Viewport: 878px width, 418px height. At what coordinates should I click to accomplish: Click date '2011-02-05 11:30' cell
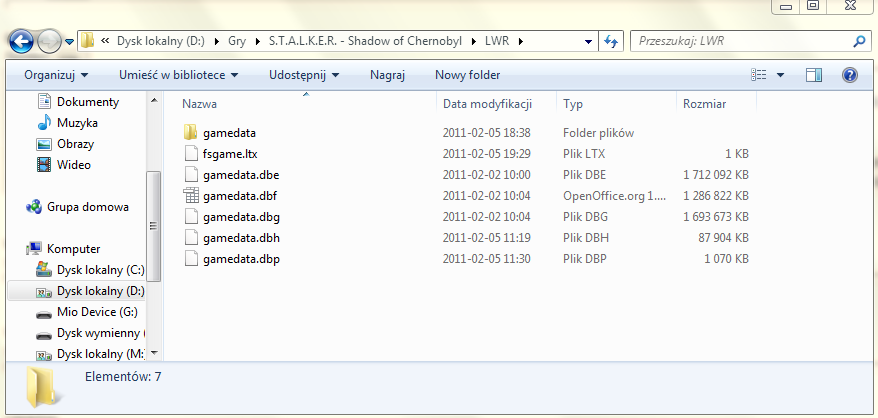pos(487,259)
